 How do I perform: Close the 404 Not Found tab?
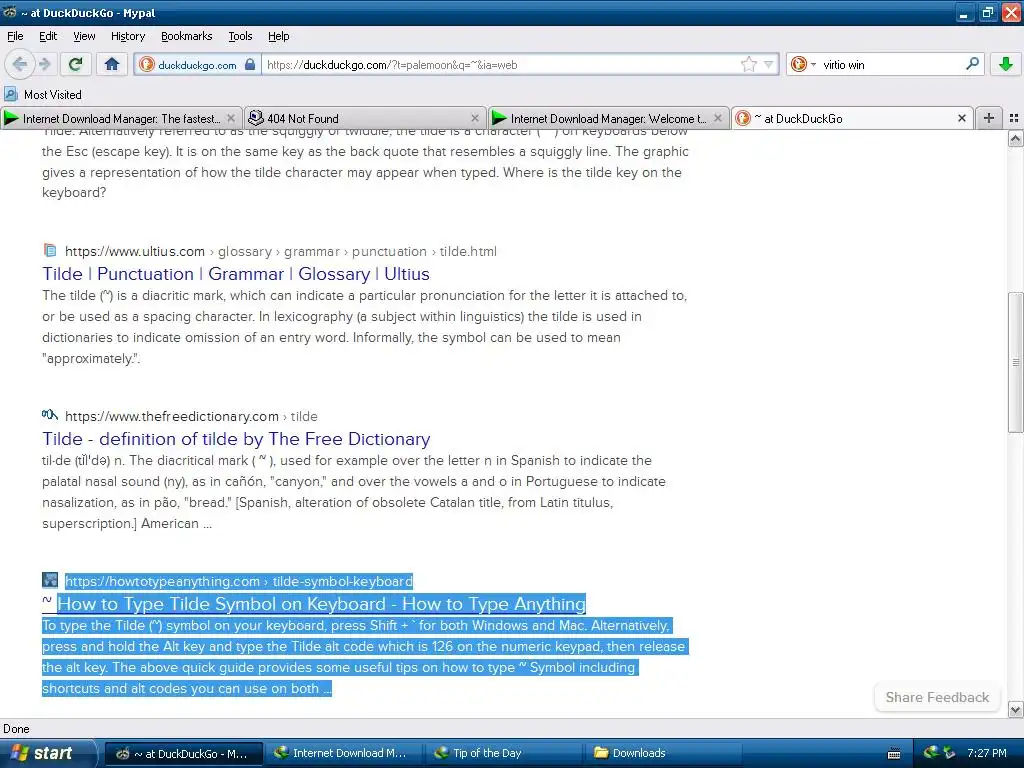click(x=475, y=118)
